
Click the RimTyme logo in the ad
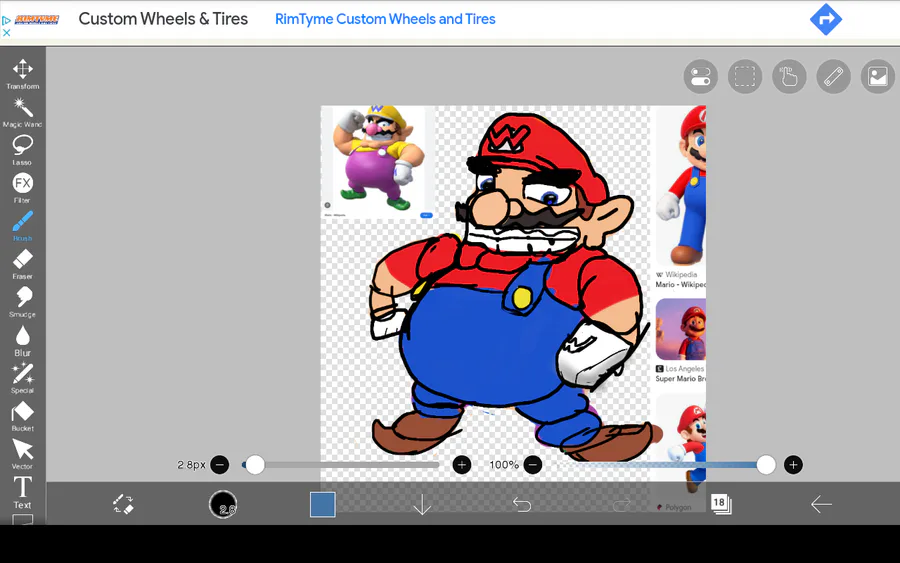pos(37,20)
